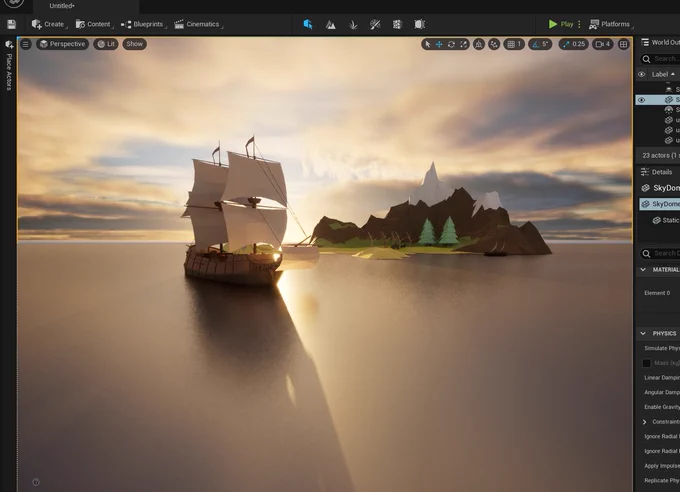Toggle scale snapping set to 0.25

click(574, 44)
